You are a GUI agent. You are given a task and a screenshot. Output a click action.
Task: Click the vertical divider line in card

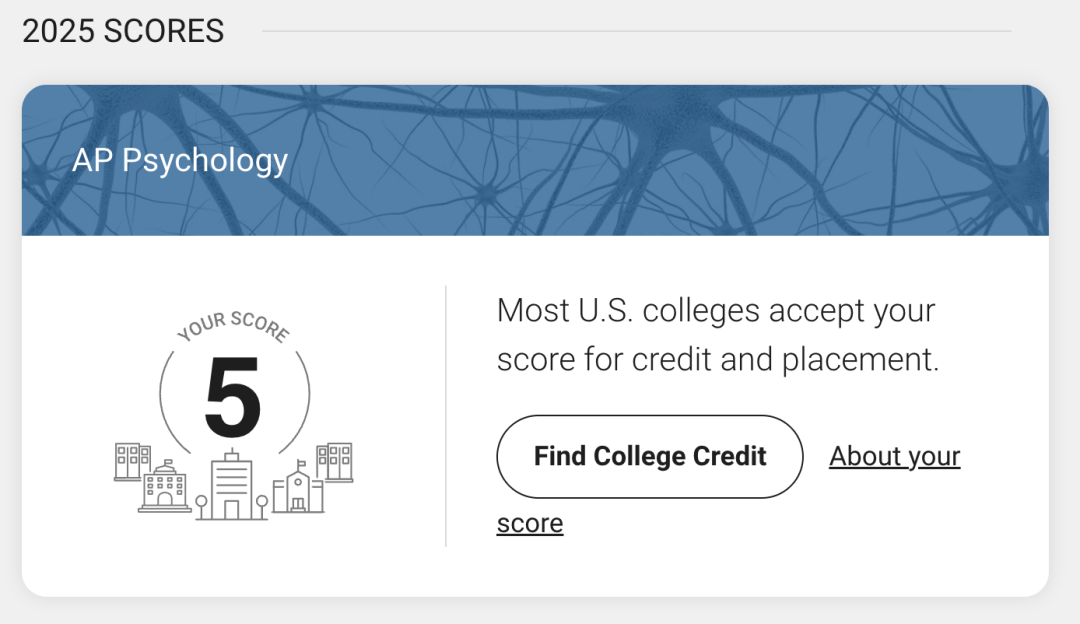pos(446,416)
